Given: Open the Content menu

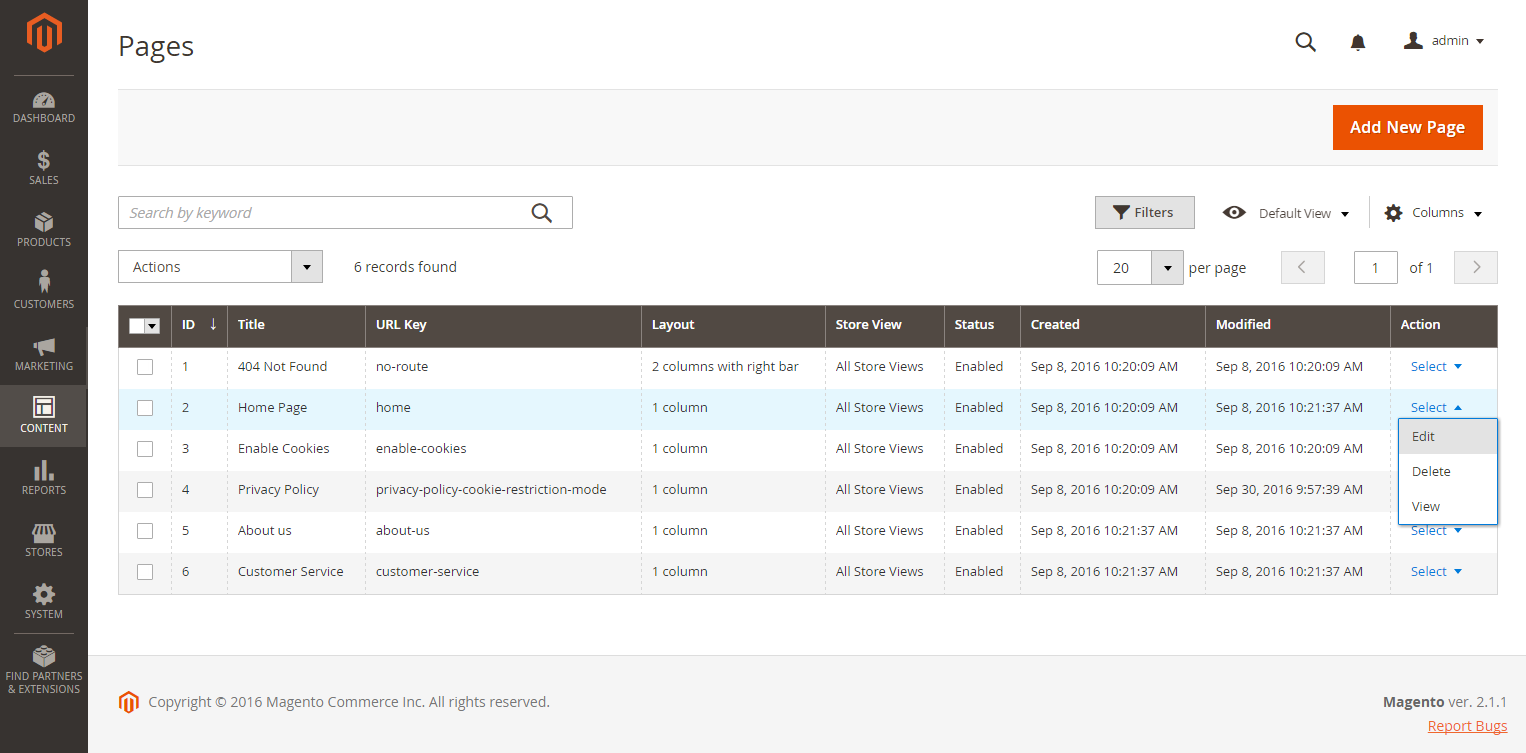Looking at the screenshot, I should 44,417.
